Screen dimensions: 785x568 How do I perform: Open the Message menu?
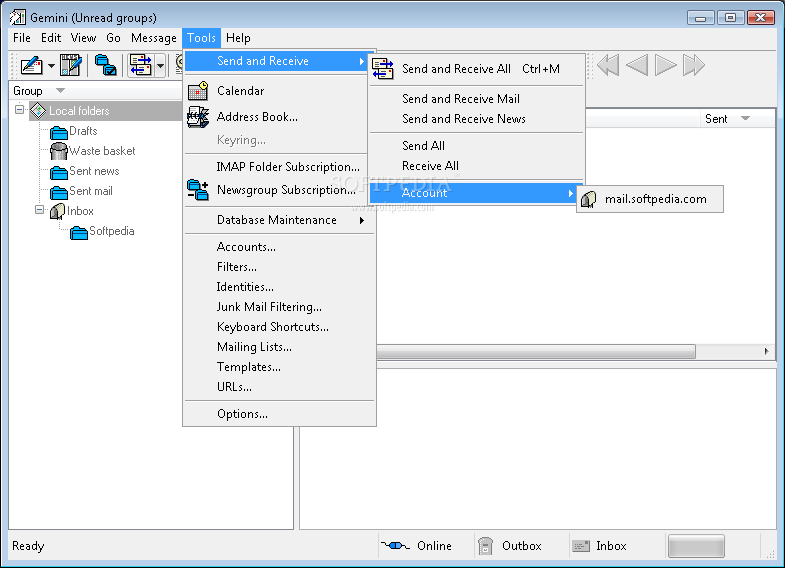click(x=154, y=38)
